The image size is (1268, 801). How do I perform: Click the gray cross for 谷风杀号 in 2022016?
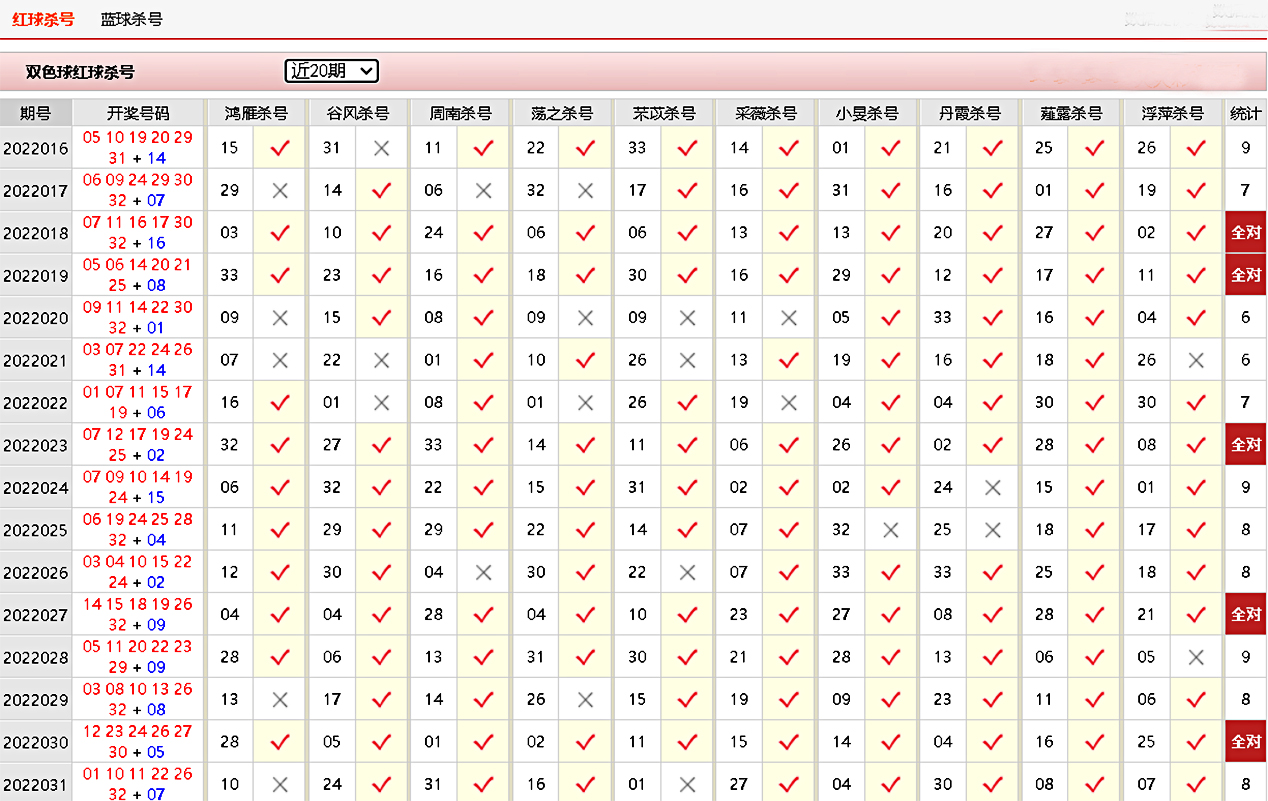381,148
